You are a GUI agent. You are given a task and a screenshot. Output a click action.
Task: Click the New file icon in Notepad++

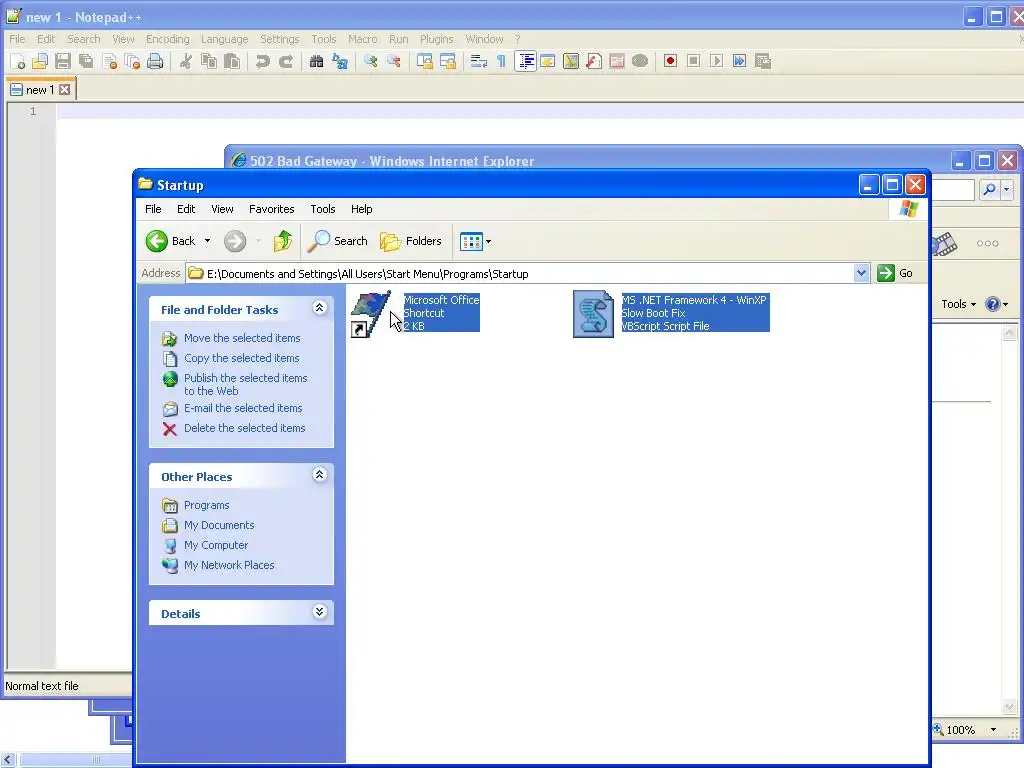18,61
